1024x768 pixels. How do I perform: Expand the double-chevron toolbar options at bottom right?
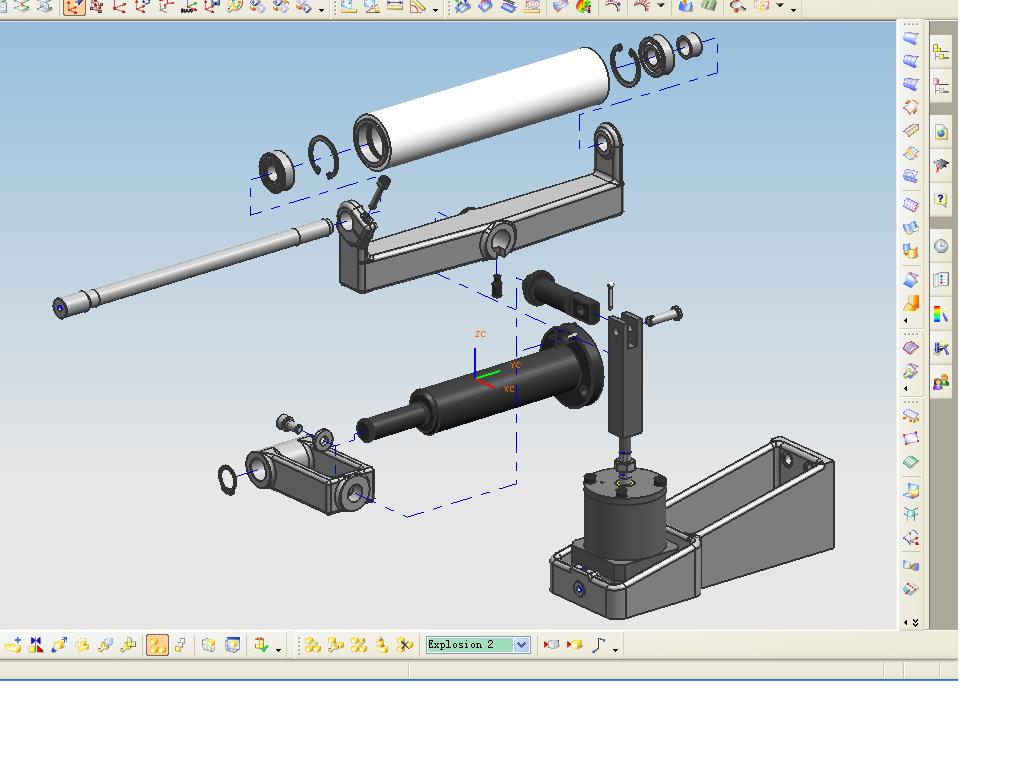tap(915, 622)
